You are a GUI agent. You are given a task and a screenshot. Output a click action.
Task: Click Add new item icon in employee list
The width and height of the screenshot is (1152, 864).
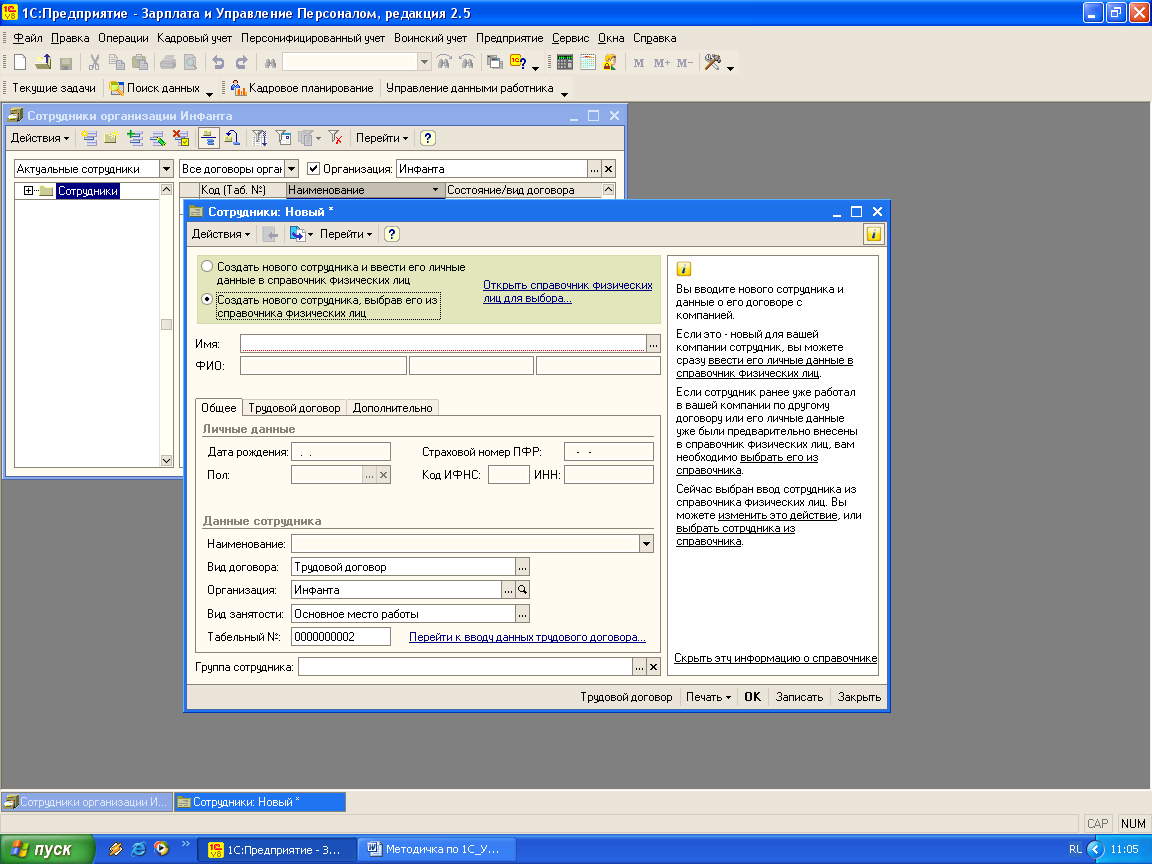pos(90,137)
